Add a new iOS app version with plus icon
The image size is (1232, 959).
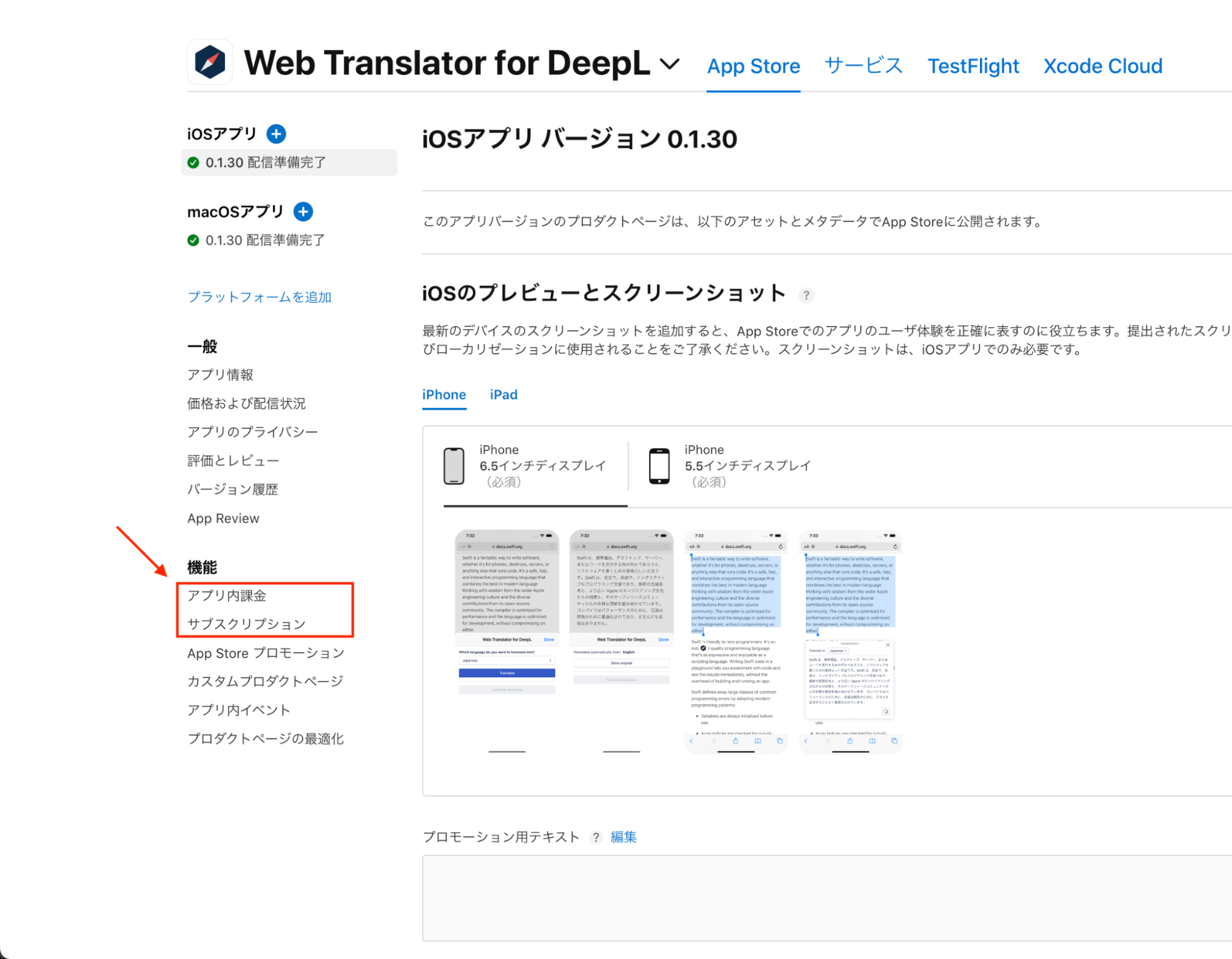click(276, 134)
